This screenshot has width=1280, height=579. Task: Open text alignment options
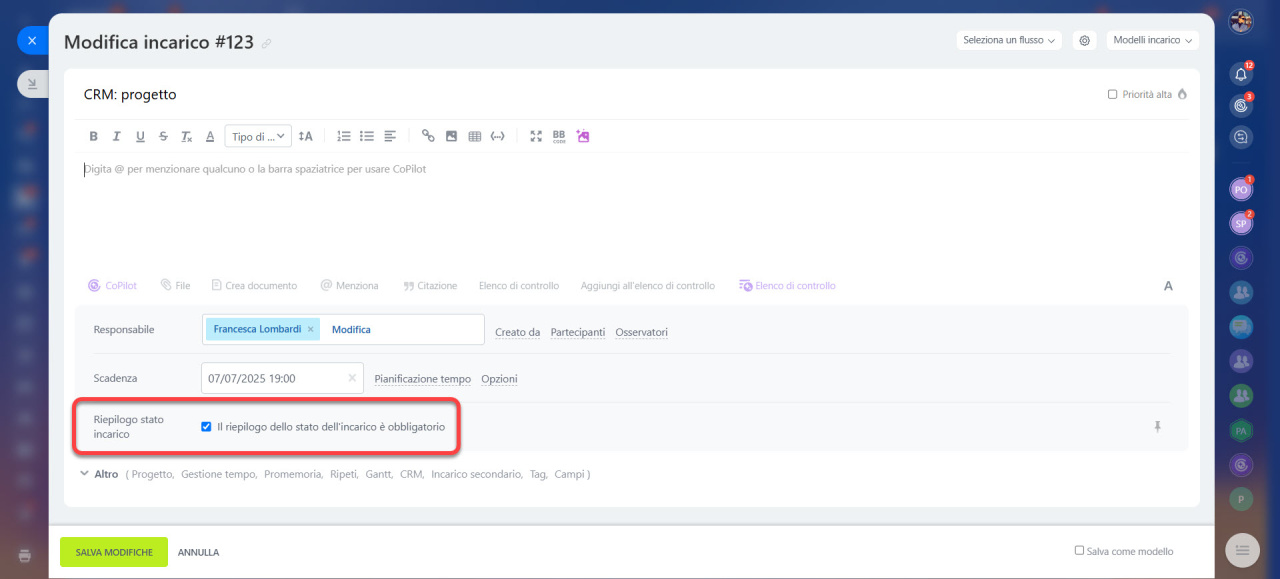(390, 136)
